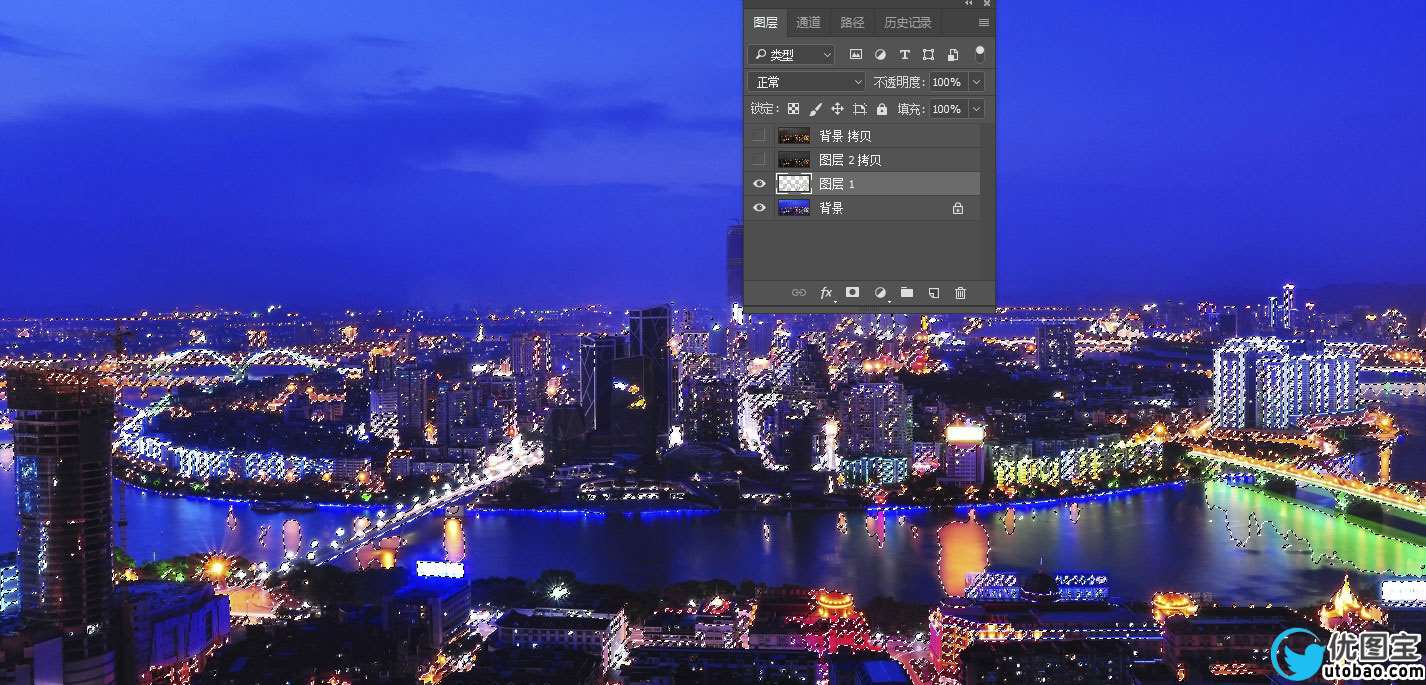1426x685 pixels.
Task: Lock image pixels with brush icon
Action: coord(815,109)
